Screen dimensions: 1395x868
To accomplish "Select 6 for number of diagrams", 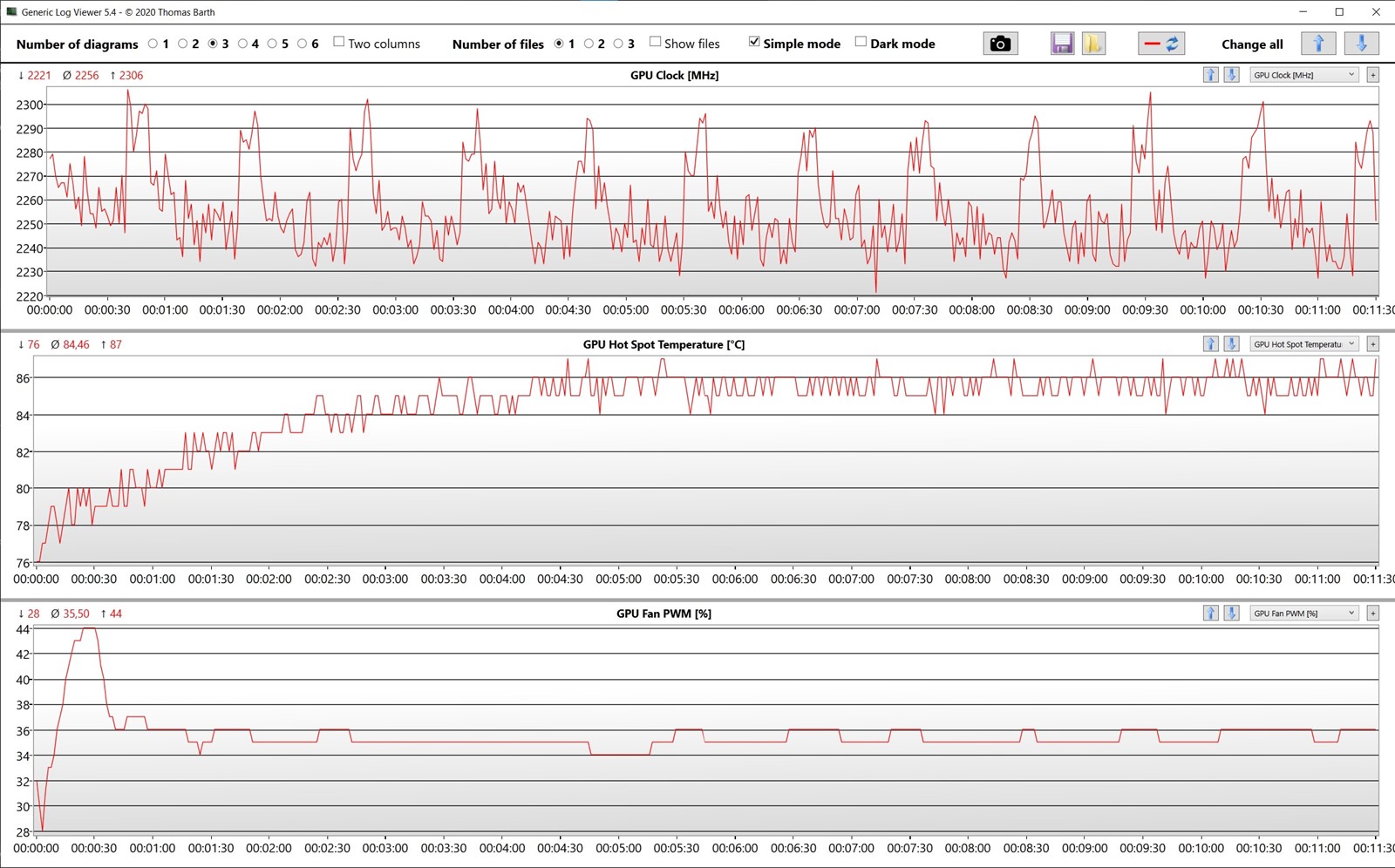I will pos(302,44).
